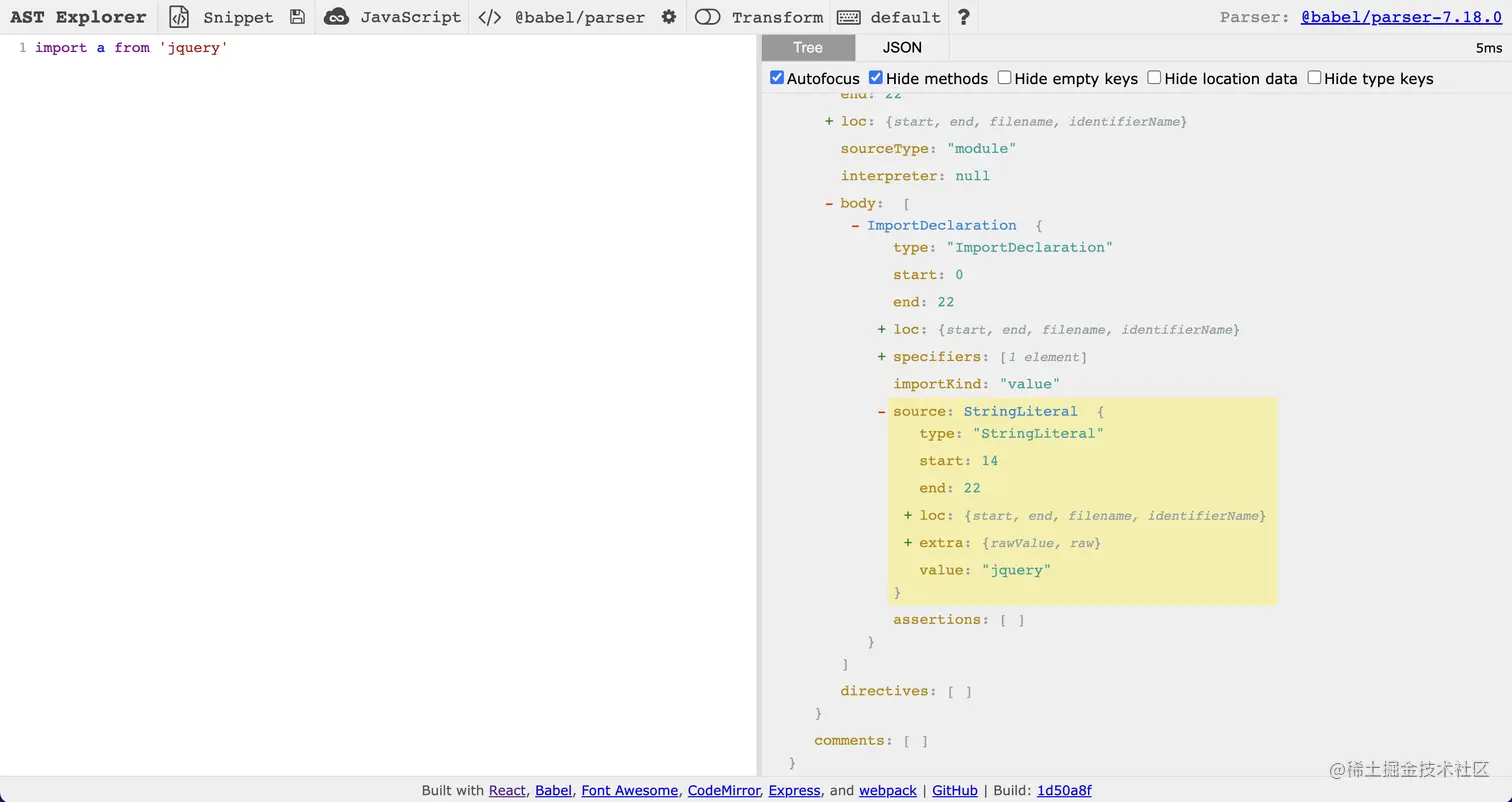Open help question mark icon

coord(963,17)
